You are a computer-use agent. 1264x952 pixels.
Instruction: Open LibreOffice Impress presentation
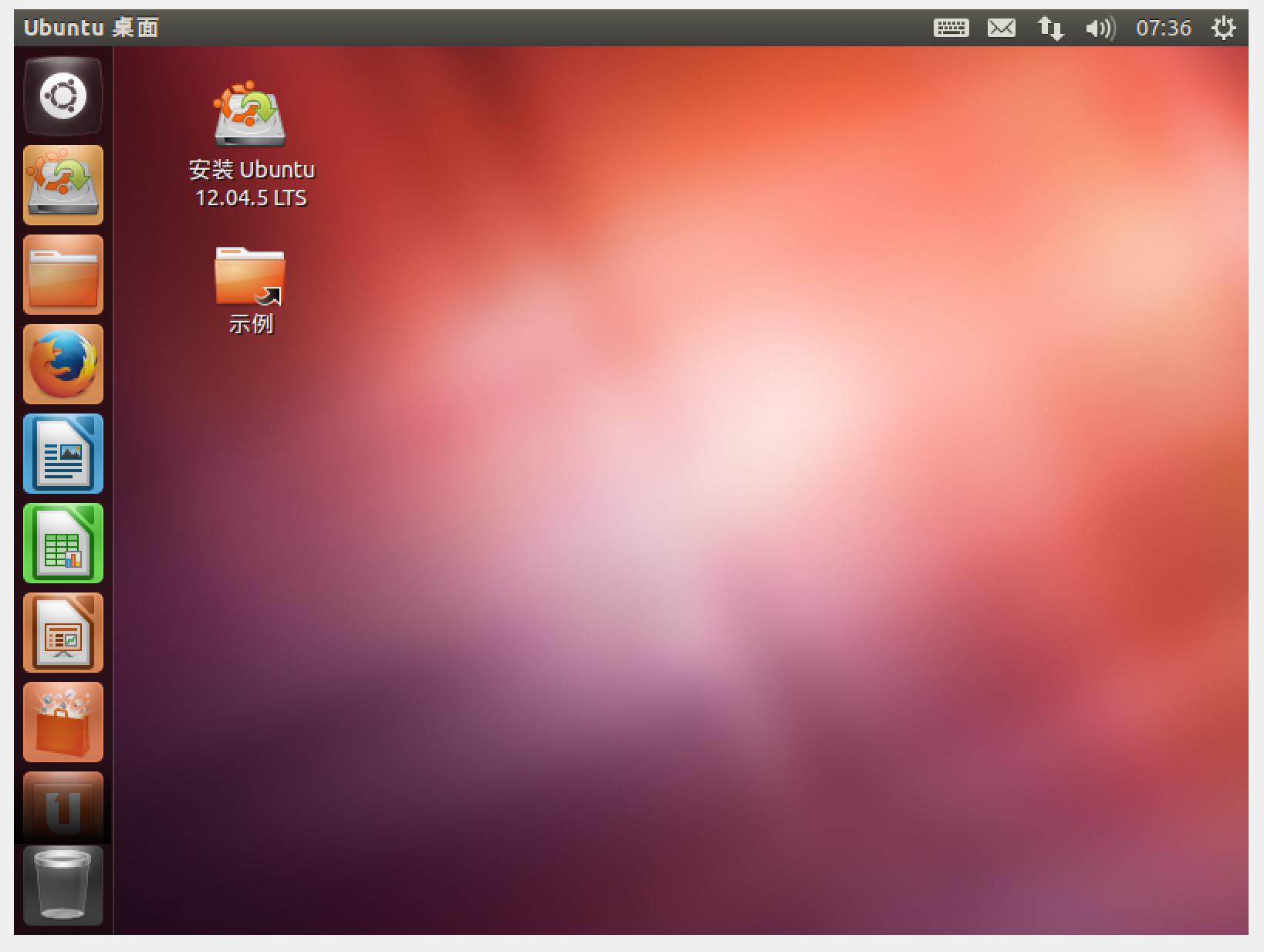(x=63, y=633)
